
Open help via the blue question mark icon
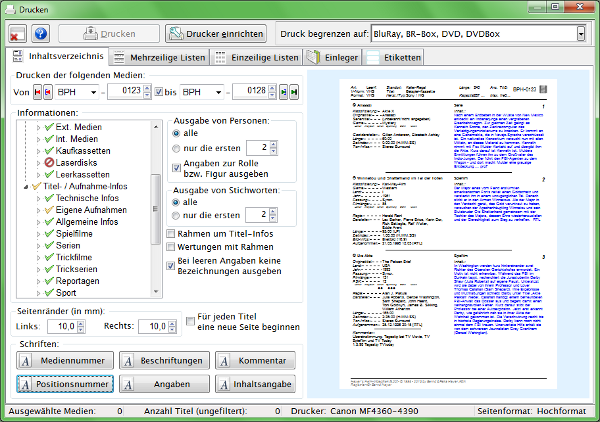pyautogui.click(x=39, y=34)
